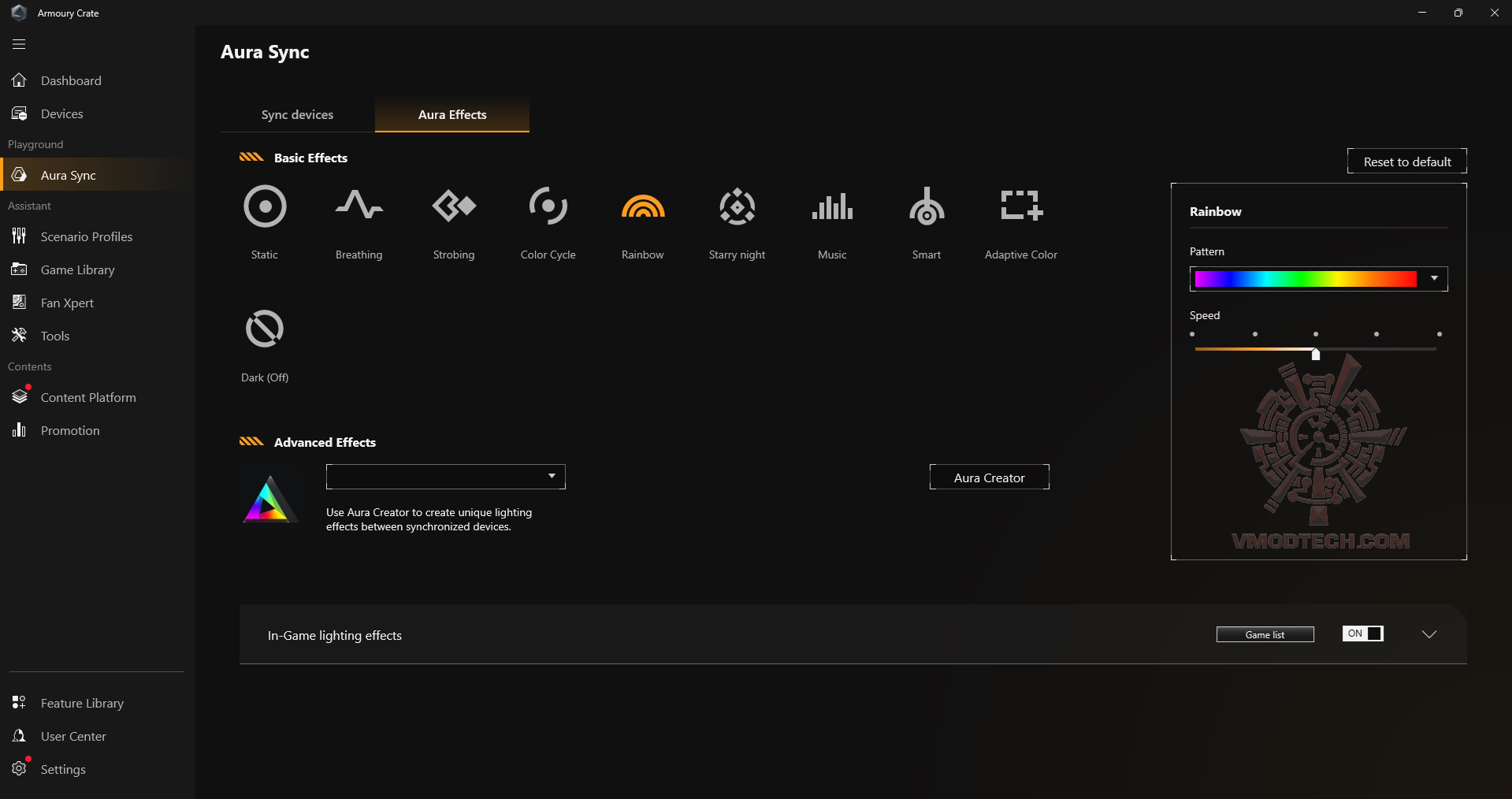Select Aura Sync in the sidebar
The height and width of the screenshot is (799, 1512).
tap(98, 175)
